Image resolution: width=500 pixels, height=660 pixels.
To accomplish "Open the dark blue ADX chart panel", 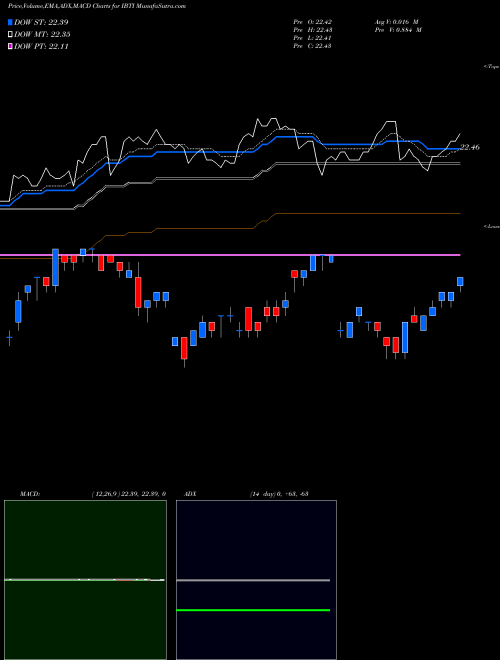I will (256, 580).
